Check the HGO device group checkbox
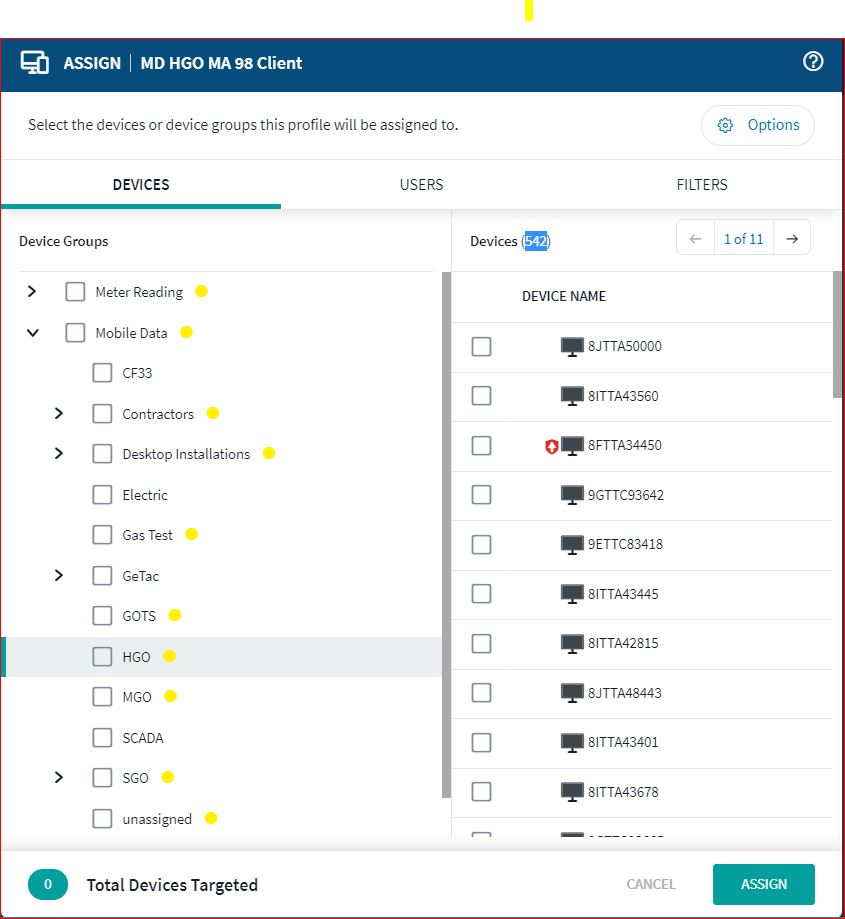845x919 pixels. click(102, 657)
